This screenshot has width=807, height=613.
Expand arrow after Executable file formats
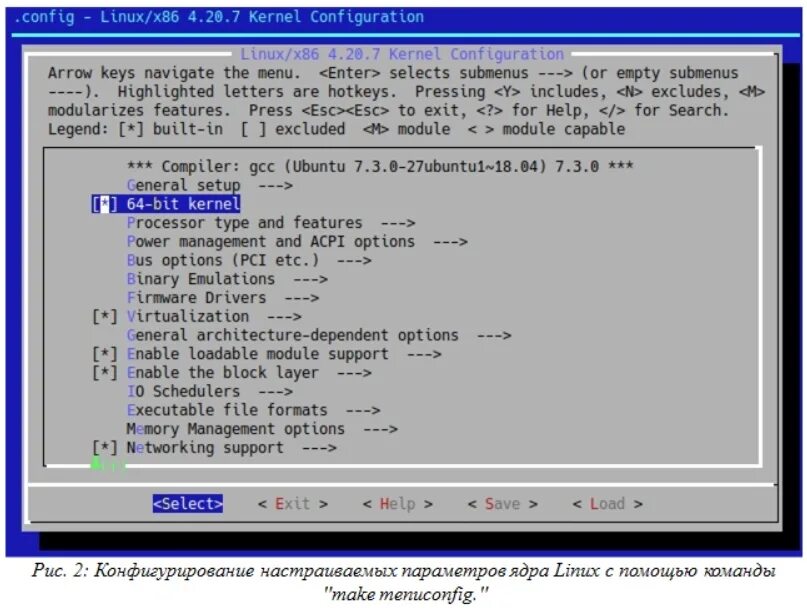pyautogui.click(x=363, y=411)
